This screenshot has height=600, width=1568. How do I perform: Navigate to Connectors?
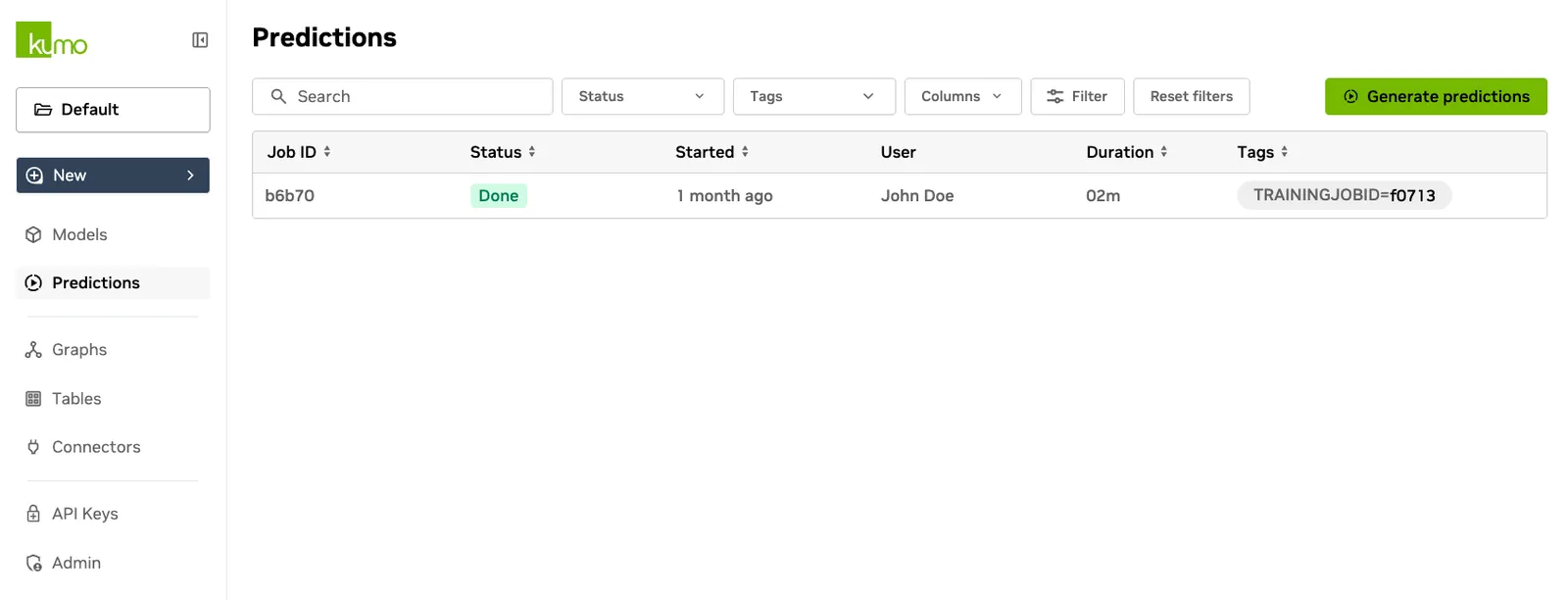pyautogui.click(x=113, y=447)
